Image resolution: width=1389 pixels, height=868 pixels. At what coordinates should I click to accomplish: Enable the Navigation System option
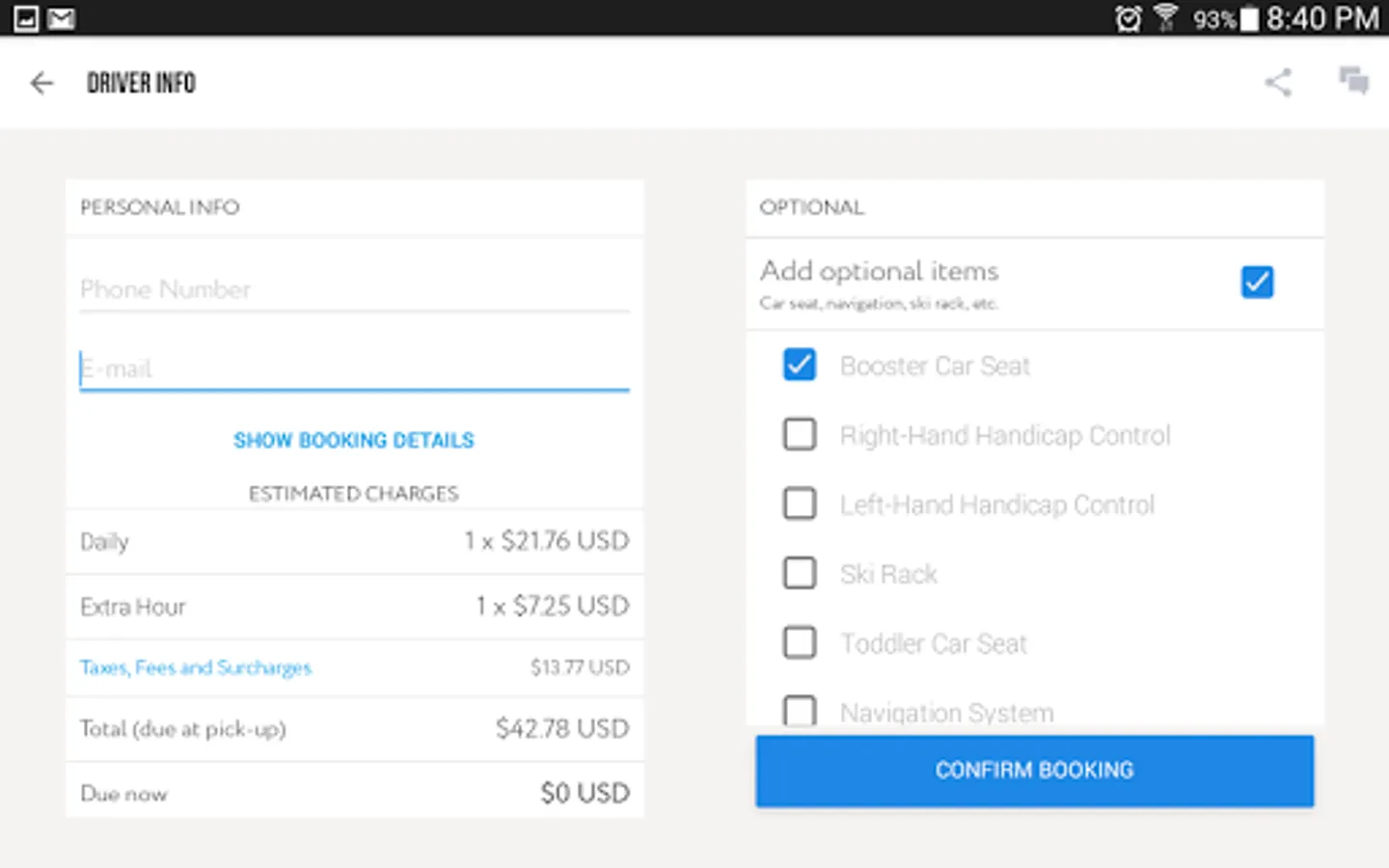click(x=800, y=710)
